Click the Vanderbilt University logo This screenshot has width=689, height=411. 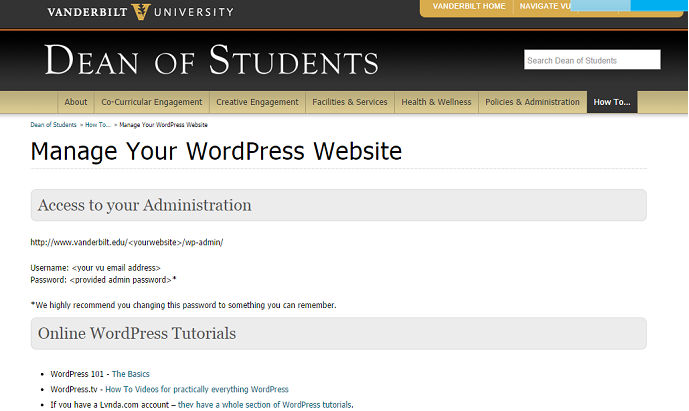click(141, 11)
